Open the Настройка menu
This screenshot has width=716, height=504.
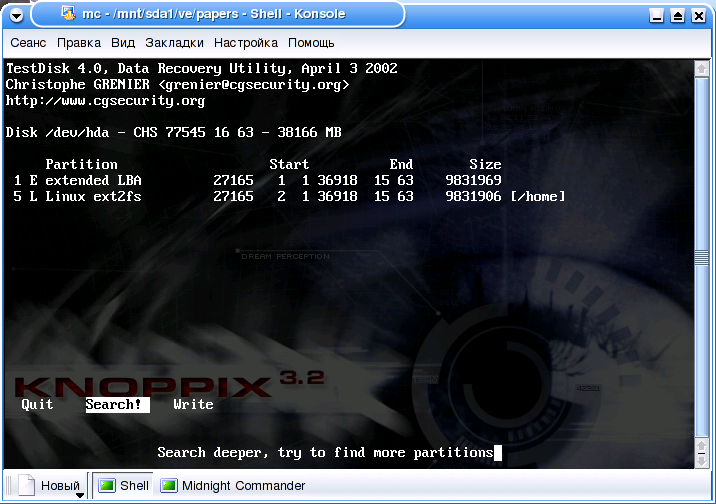point(246,43)
